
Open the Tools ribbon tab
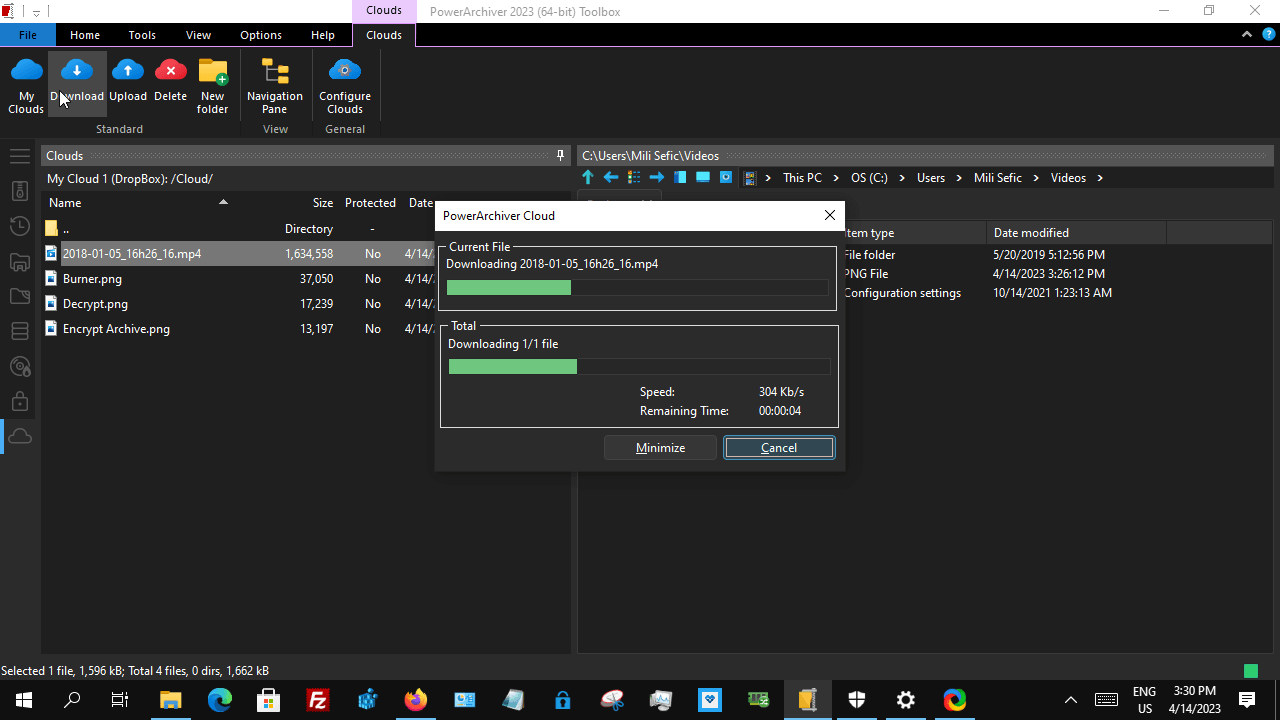pyautogui.click(x=142, y=35)
